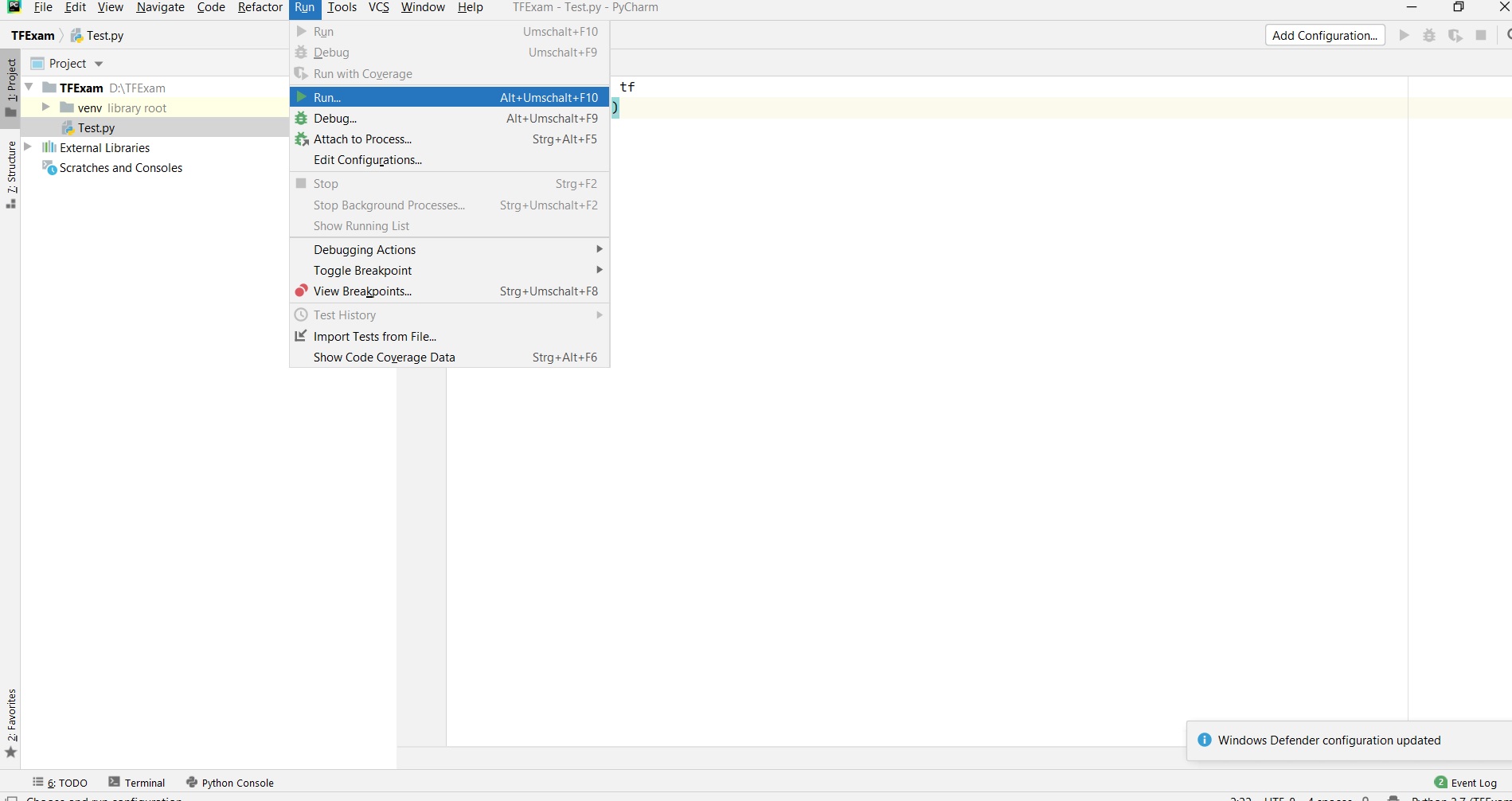
Task: Click the PyCharm logo in title bar
Action: coord(14,6)
